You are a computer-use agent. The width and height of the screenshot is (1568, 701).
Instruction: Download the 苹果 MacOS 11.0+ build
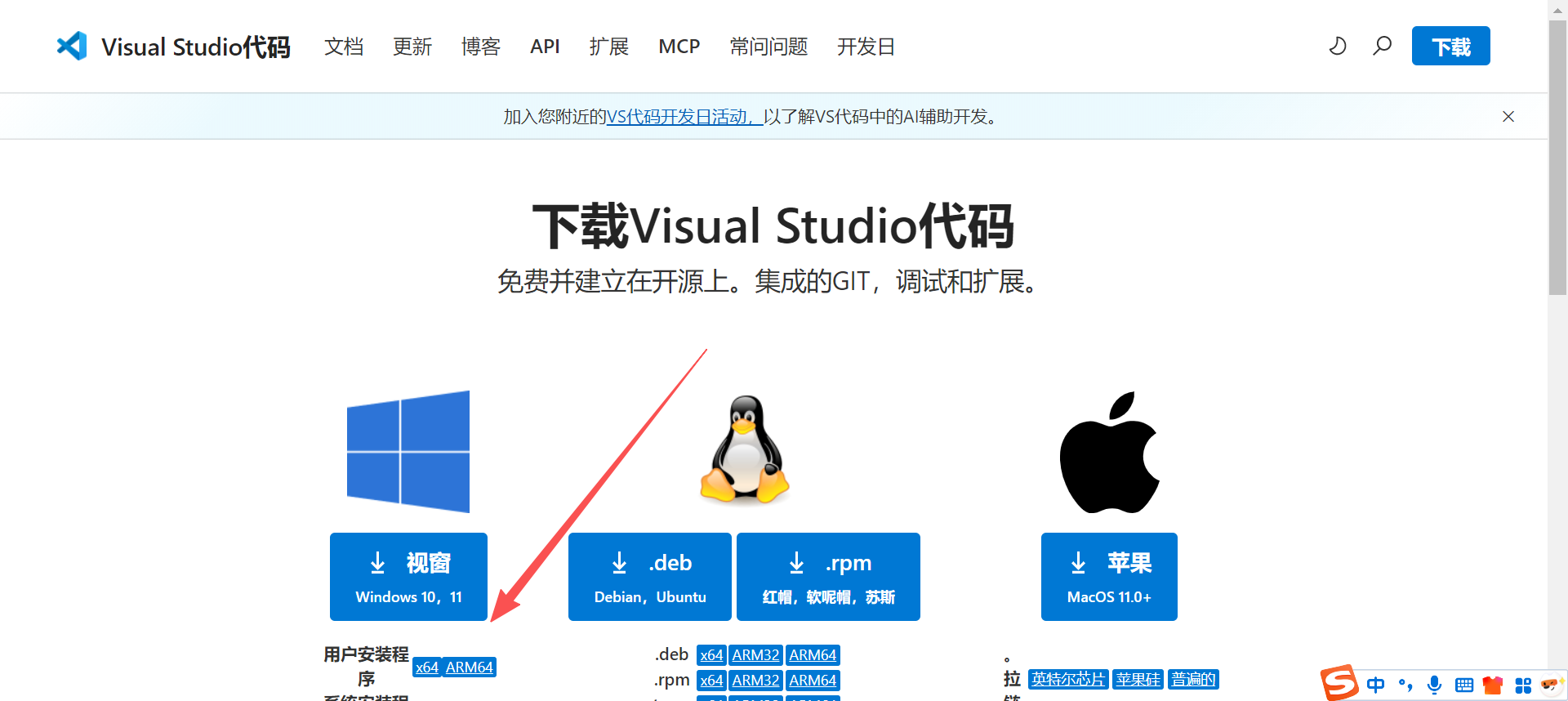(1109, 577)
